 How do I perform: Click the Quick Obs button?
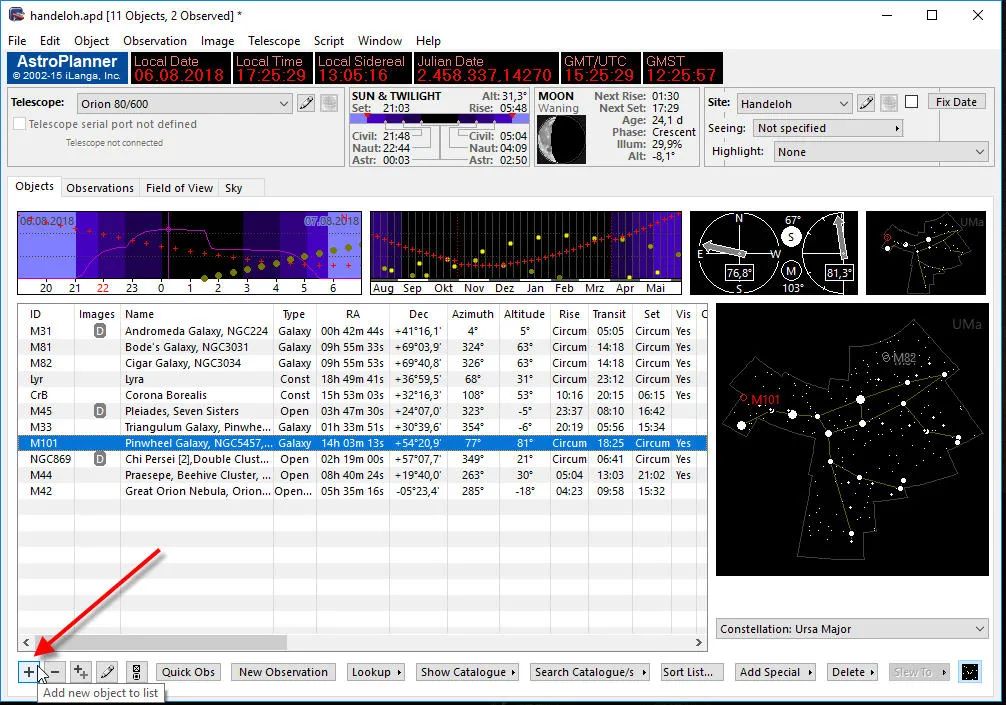[190, 672]
